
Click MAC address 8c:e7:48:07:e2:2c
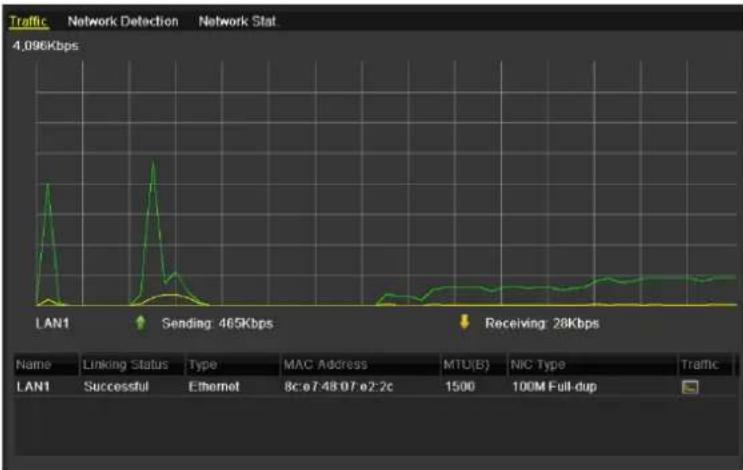coord(339,387)
